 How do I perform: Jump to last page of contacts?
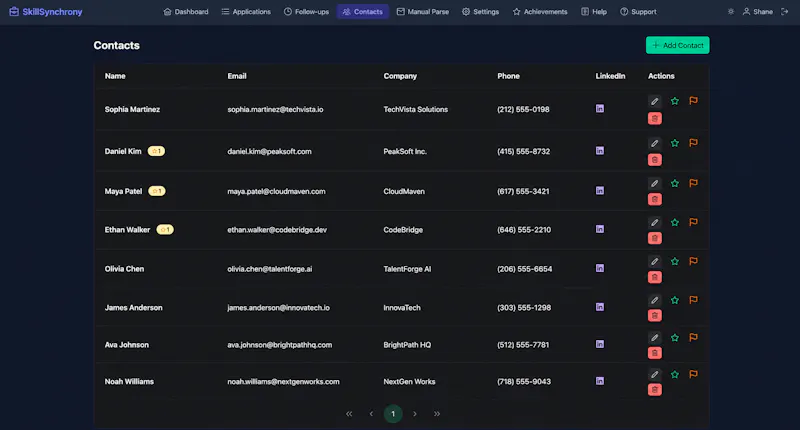point(437,414)
